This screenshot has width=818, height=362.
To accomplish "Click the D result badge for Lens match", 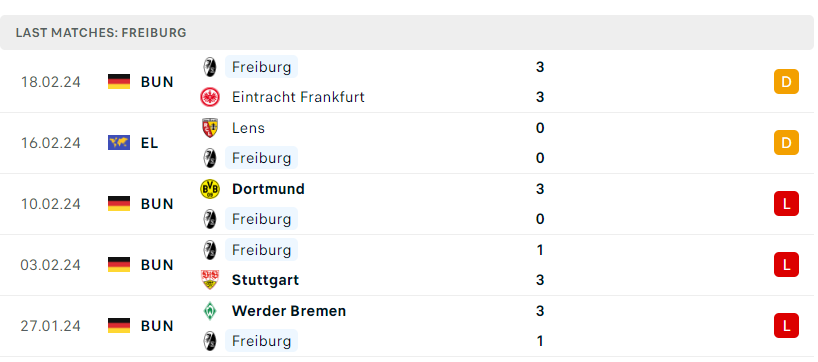I will point(786,143).
